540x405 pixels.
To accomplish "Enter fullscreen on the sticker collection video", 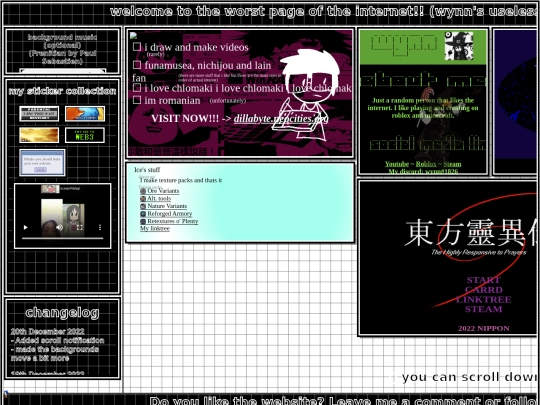I will point(80,227).
